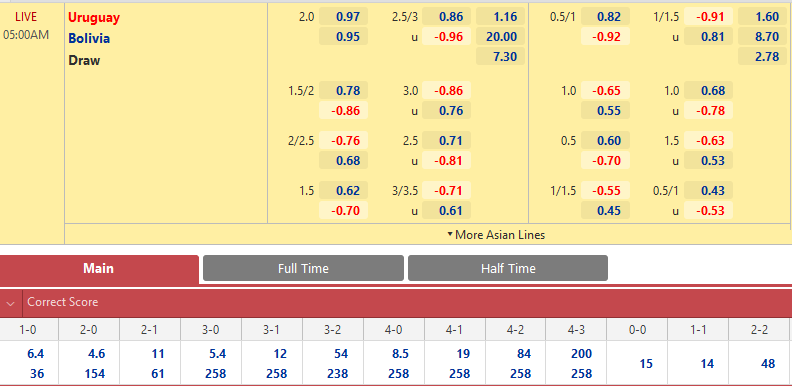The image size is (792, 386).
Task: Pick 1-1 correct score odds 14
Action: (698, 363)
